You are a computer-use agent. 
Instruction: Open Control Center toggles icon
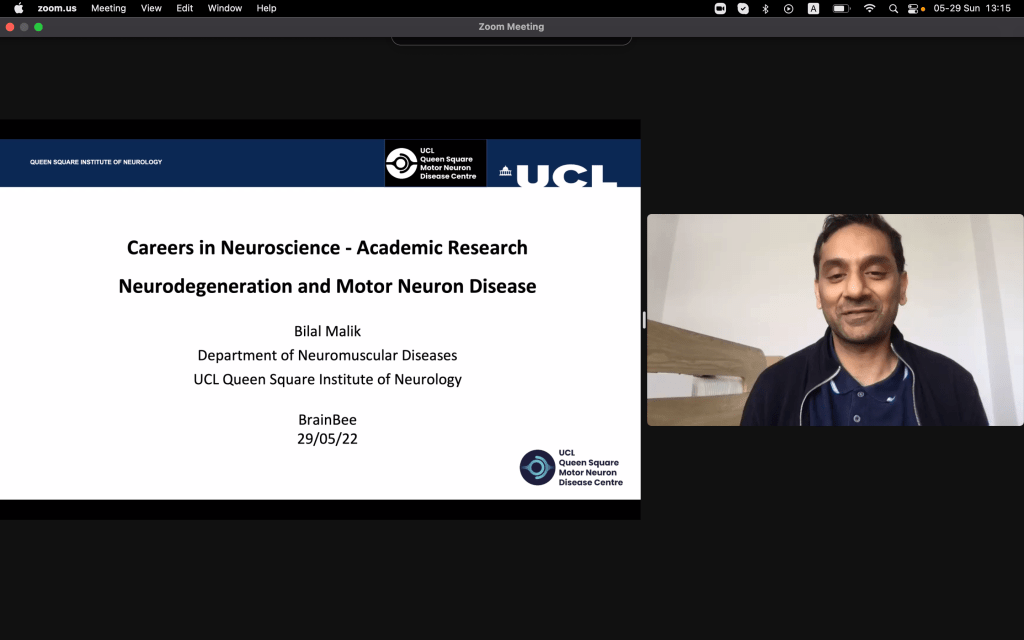pos(913,8)
